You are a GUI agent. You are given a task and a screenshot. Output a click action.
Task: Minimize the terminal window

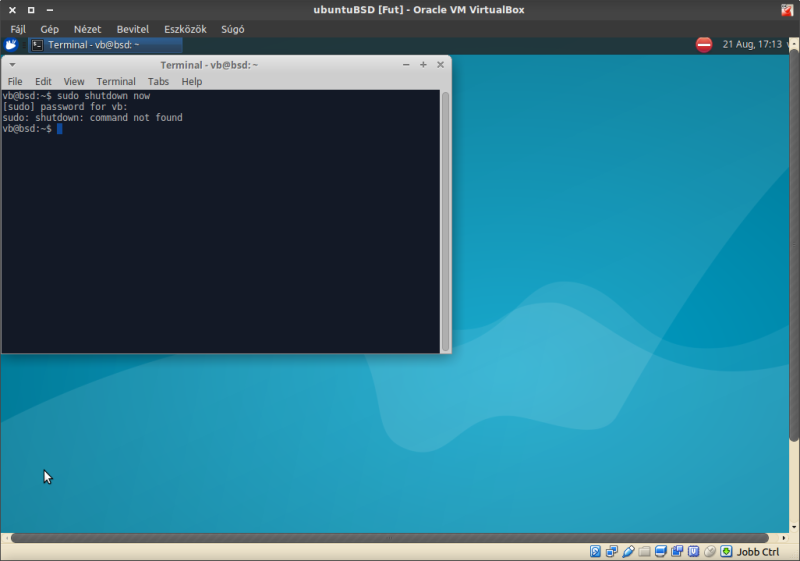406,65
